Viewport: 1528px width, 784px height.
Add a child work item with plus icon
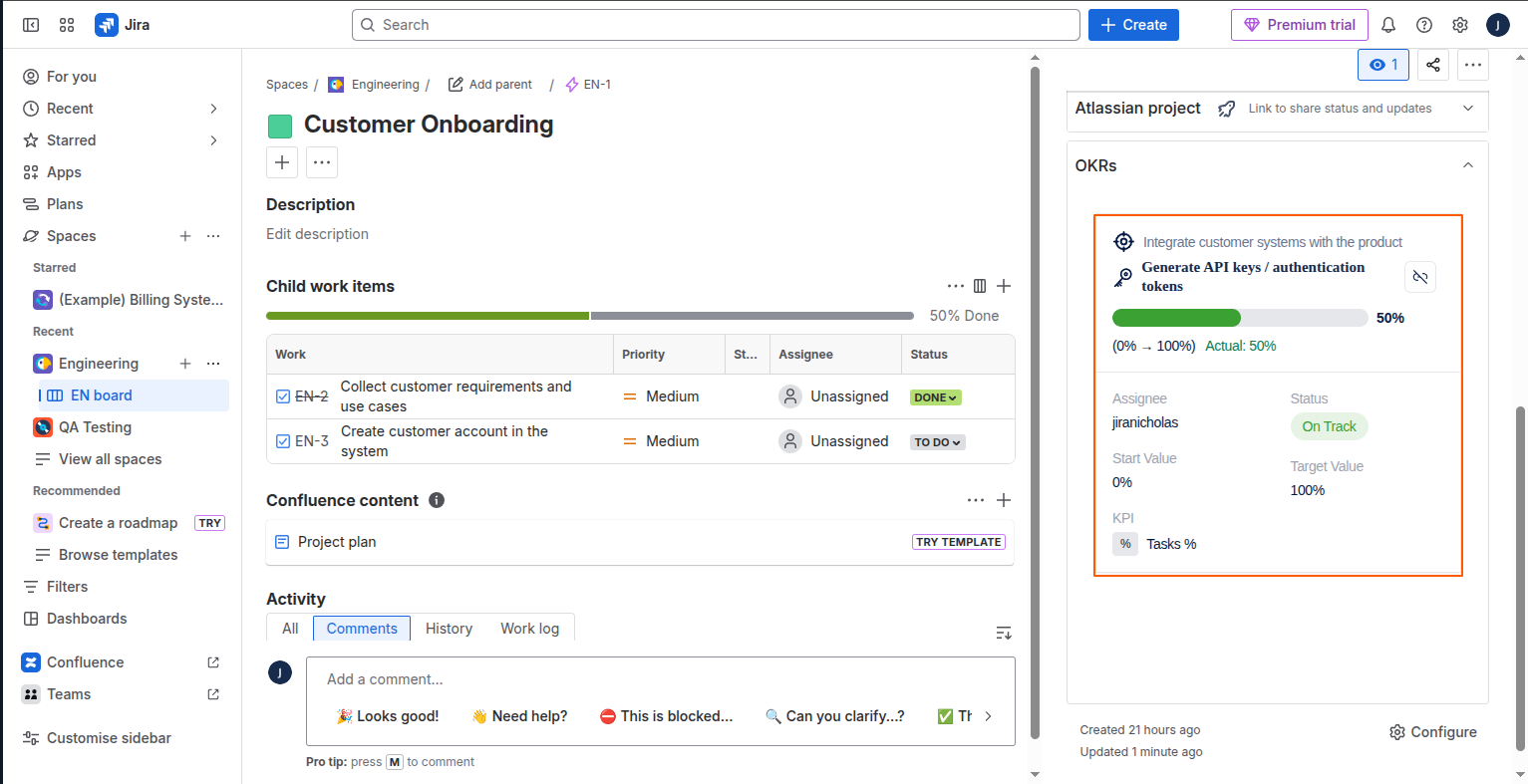1004,286
